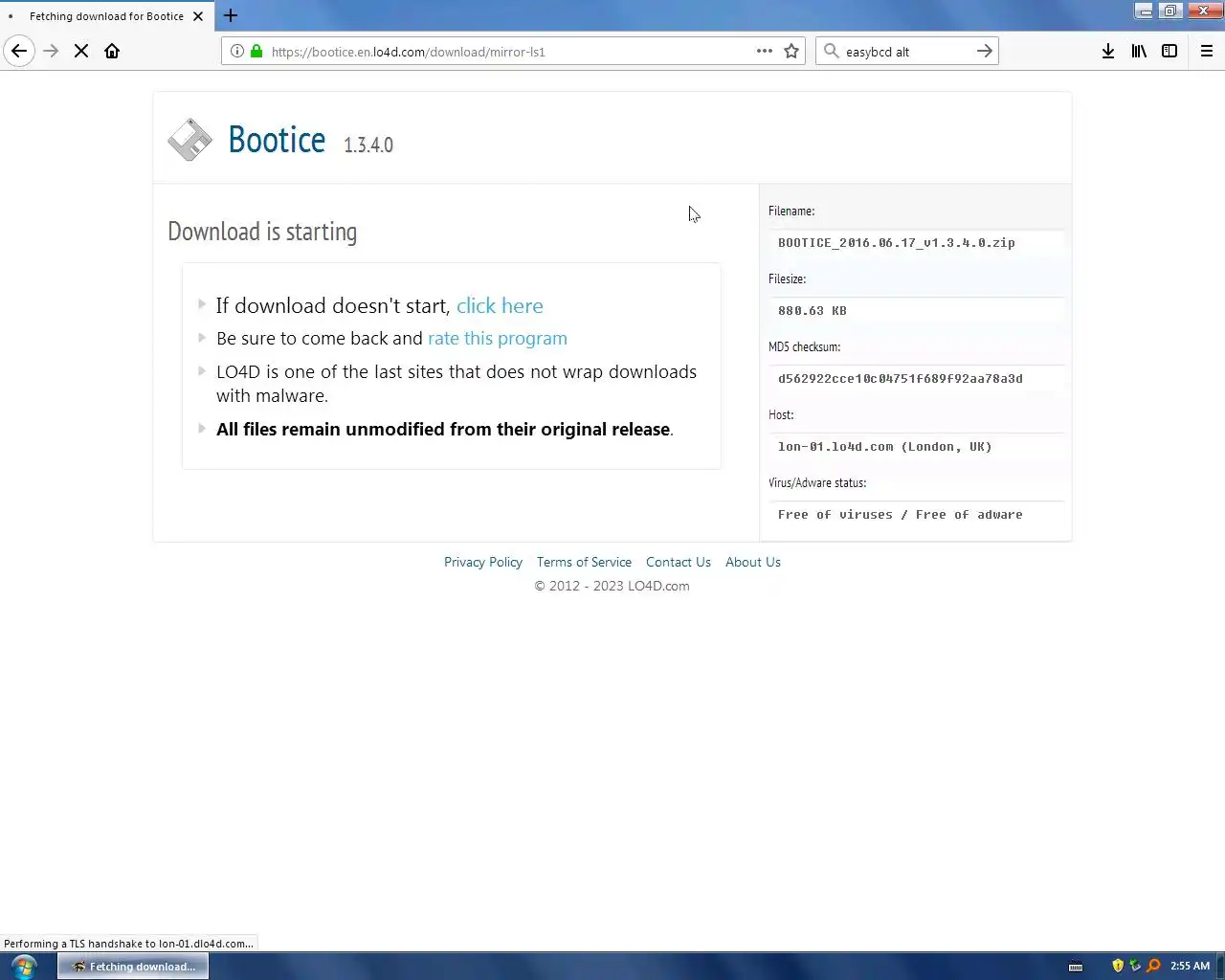Select the Fetching download for Bootice tab
Screen dimensions: 1225x980
click(106, 16)
